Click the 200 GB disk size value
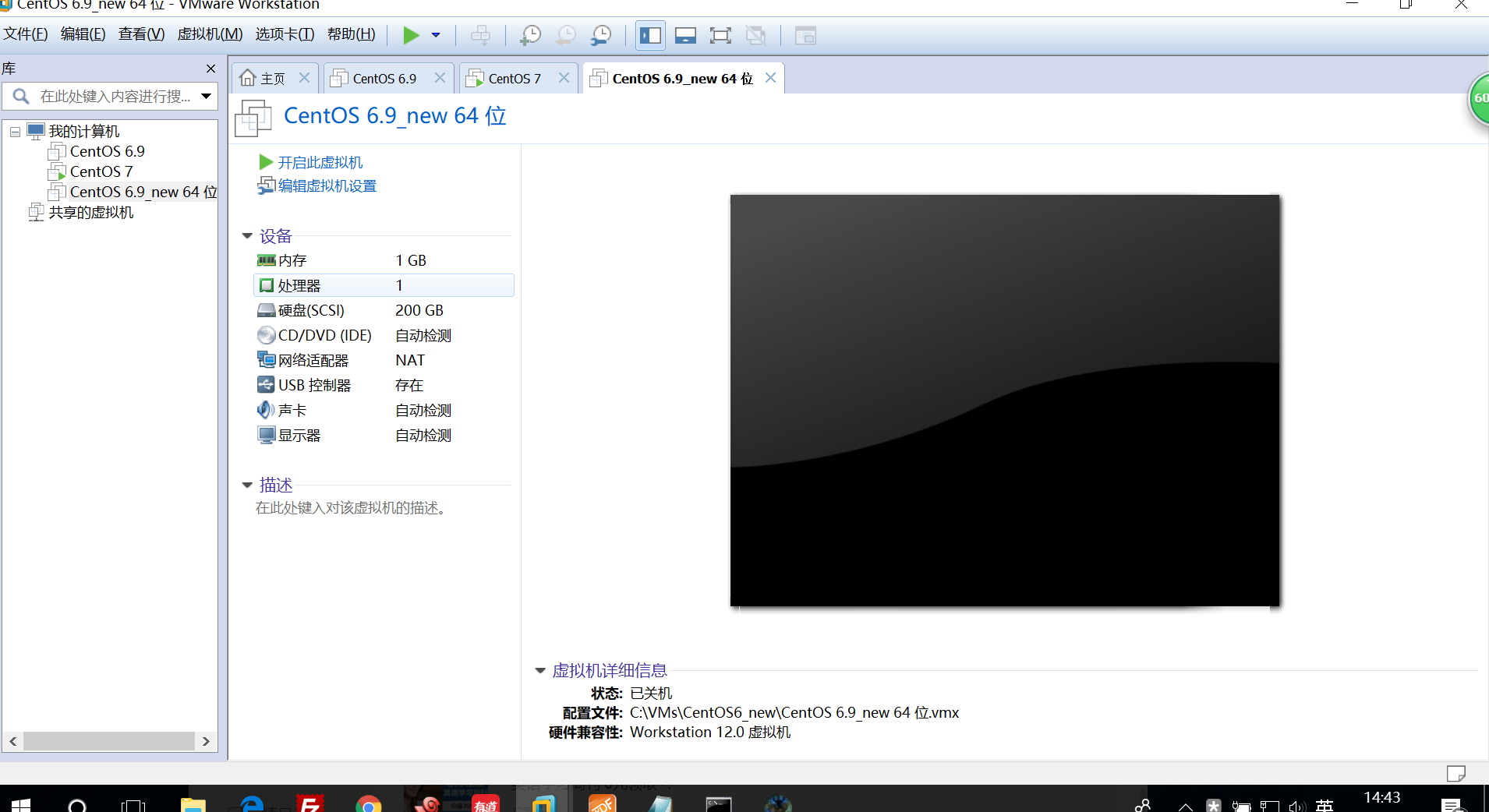 (x=419, y=310)
